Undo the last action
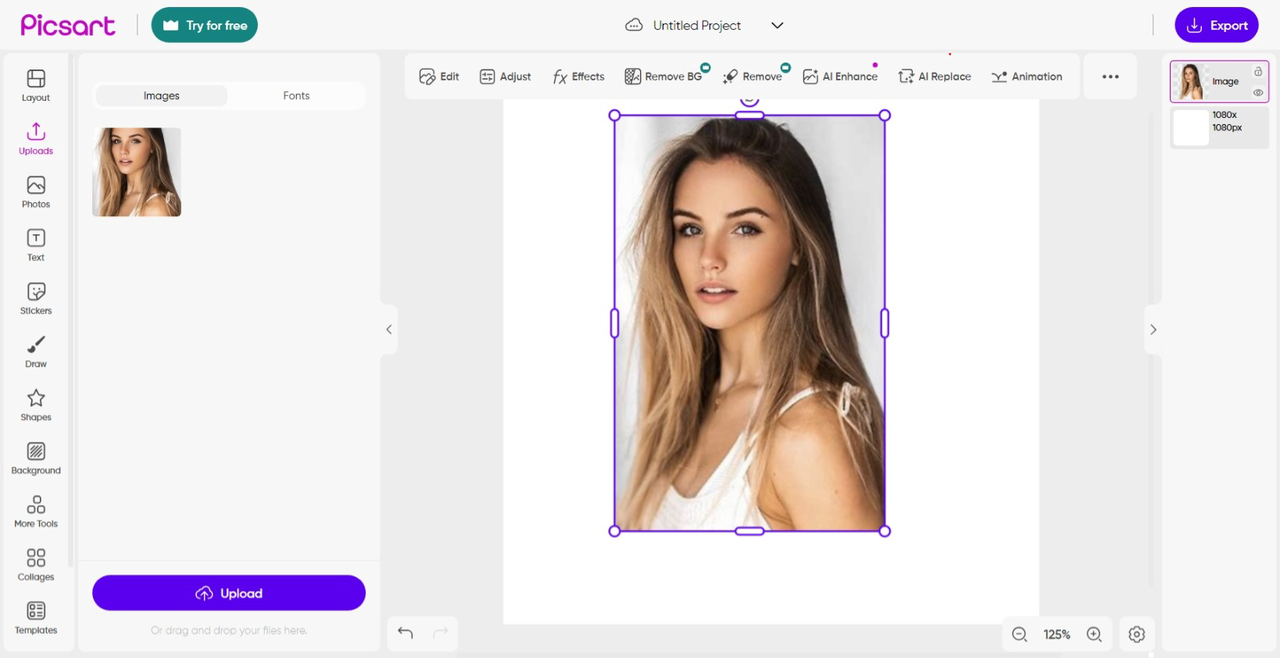Image resolution: width=1280 pixels, height=658 pixels. click(405, 632)
